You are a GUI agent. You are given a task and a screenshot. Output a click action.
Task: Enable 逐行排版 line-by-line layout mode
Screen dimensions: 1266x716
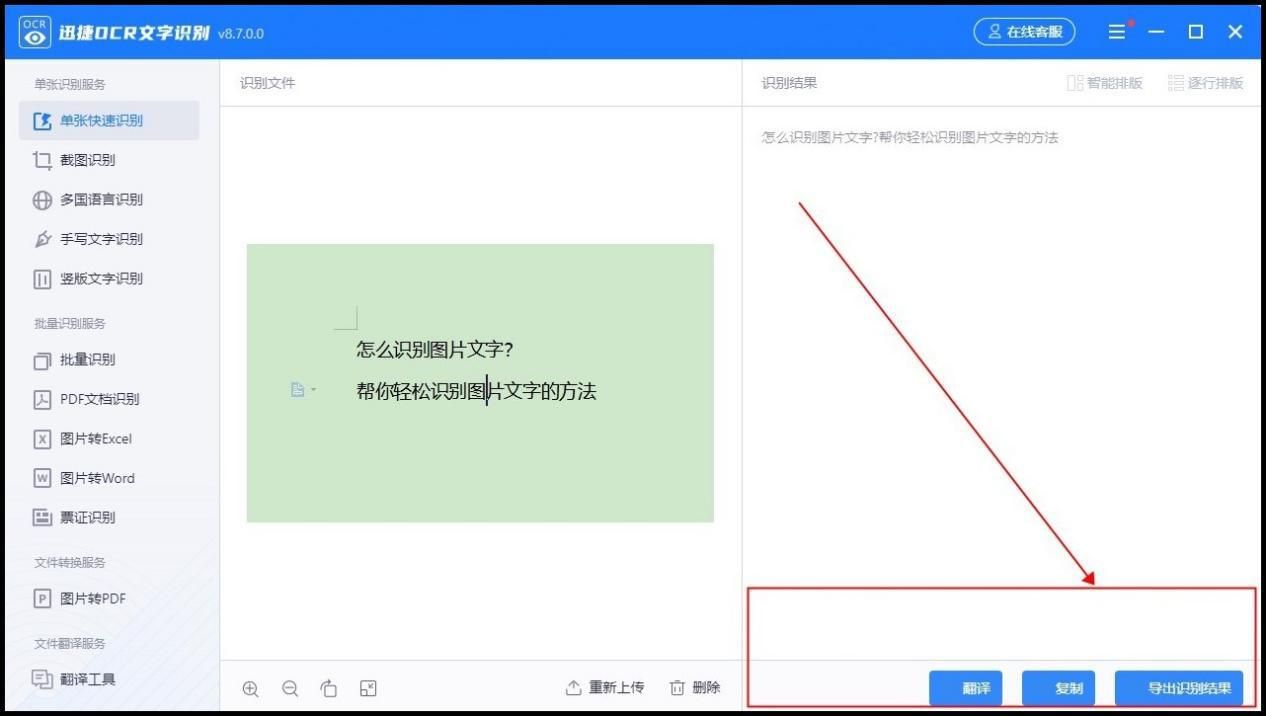pyautogui.click(x=1205, y=82)
